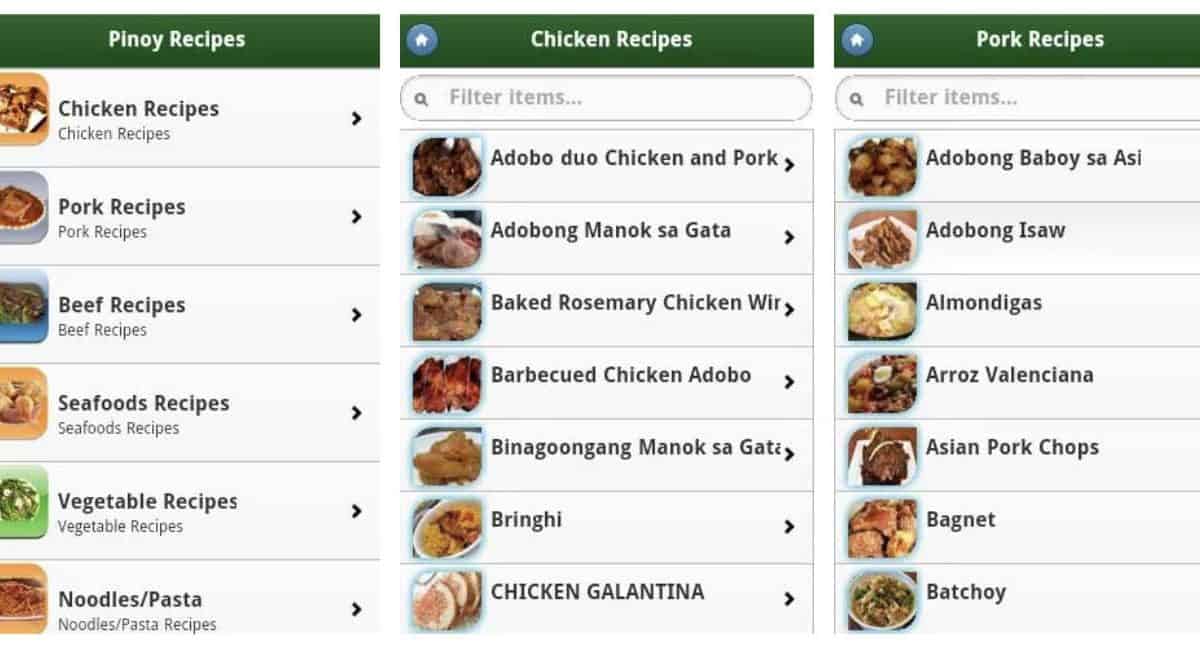Image resolution: width=1200 pixels, height=654 pixels.
Task: Tap the home icon in Chicken Recipes header
Action: [422, 40]
